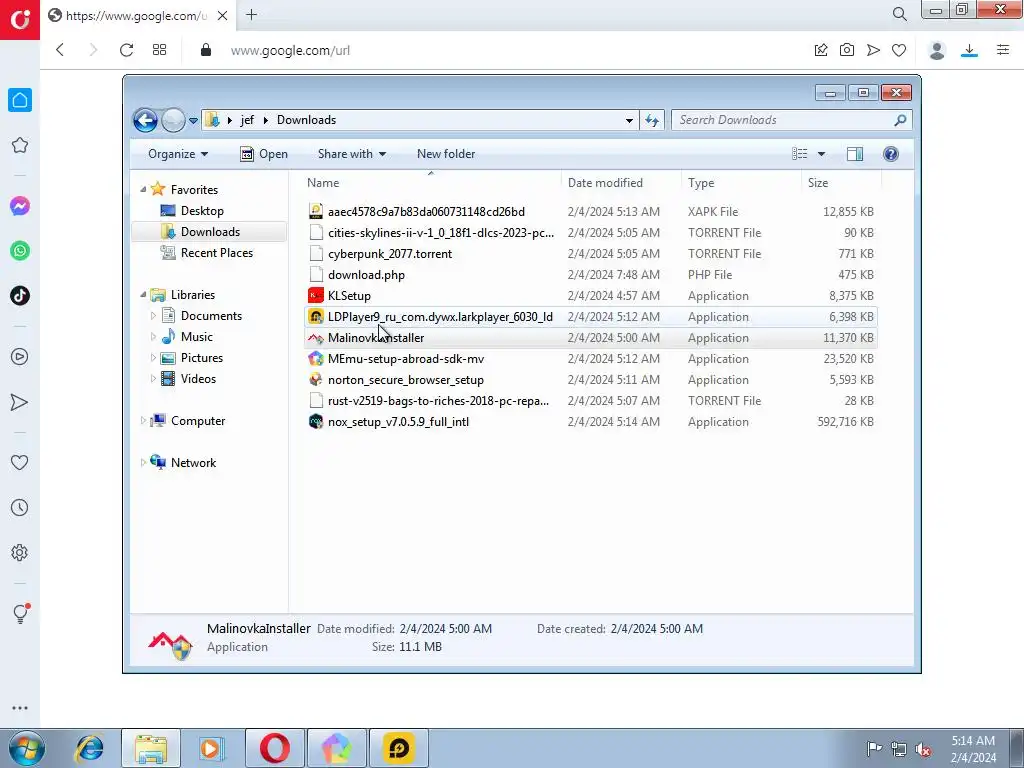Click the Search Downloads field
The height and width of the screenshot is (768, 1024).
784,120
